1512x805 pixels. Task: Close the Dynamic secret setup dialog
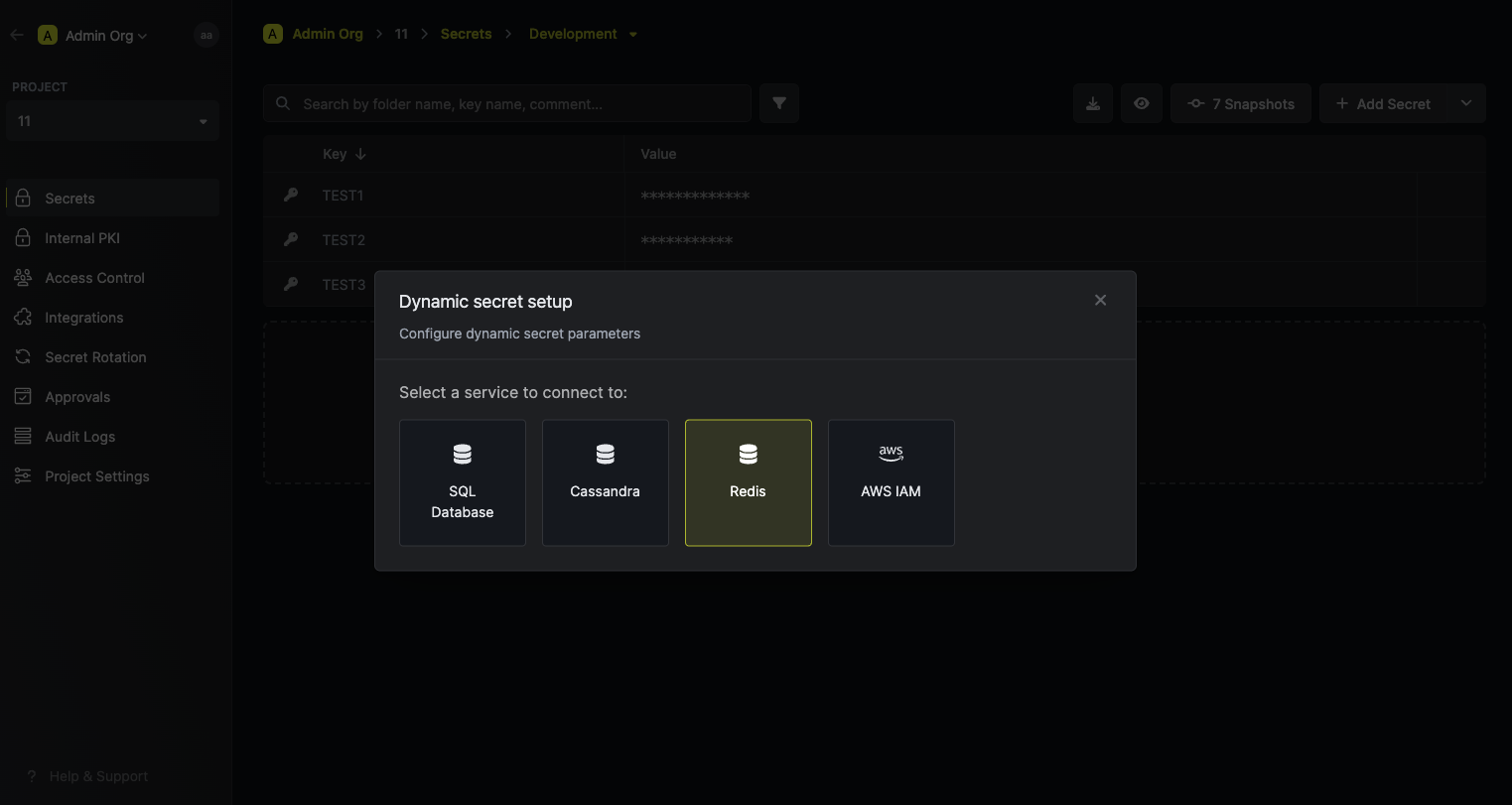point(1100,300)
